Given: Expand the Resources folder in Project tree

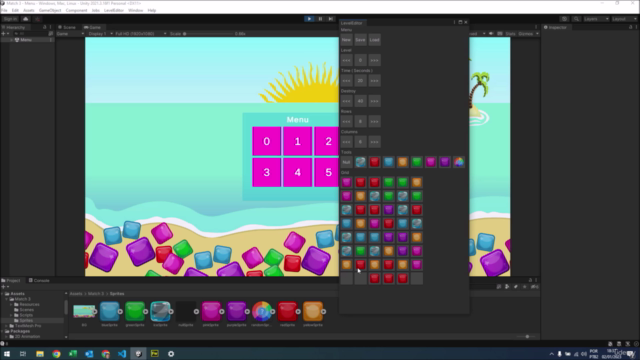Looking at the screenshot, I should pos(11,304).
